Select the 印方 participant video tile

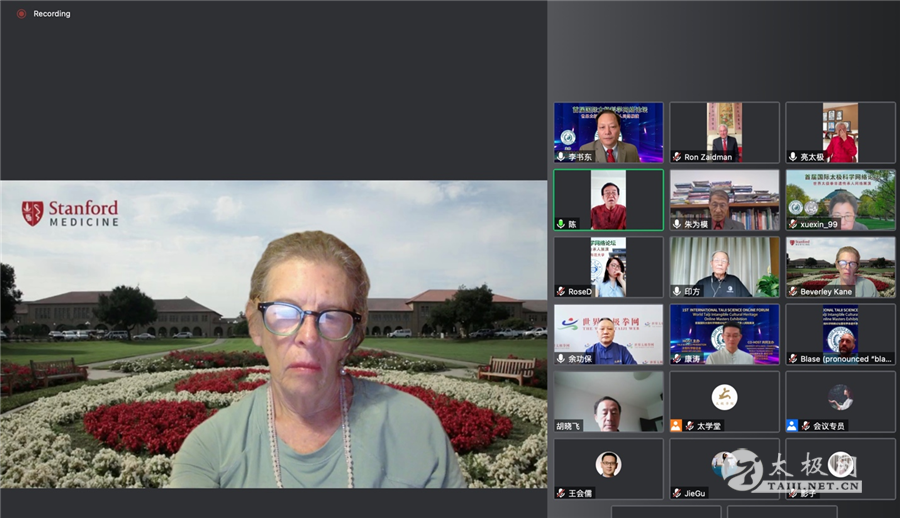point(724,266)
